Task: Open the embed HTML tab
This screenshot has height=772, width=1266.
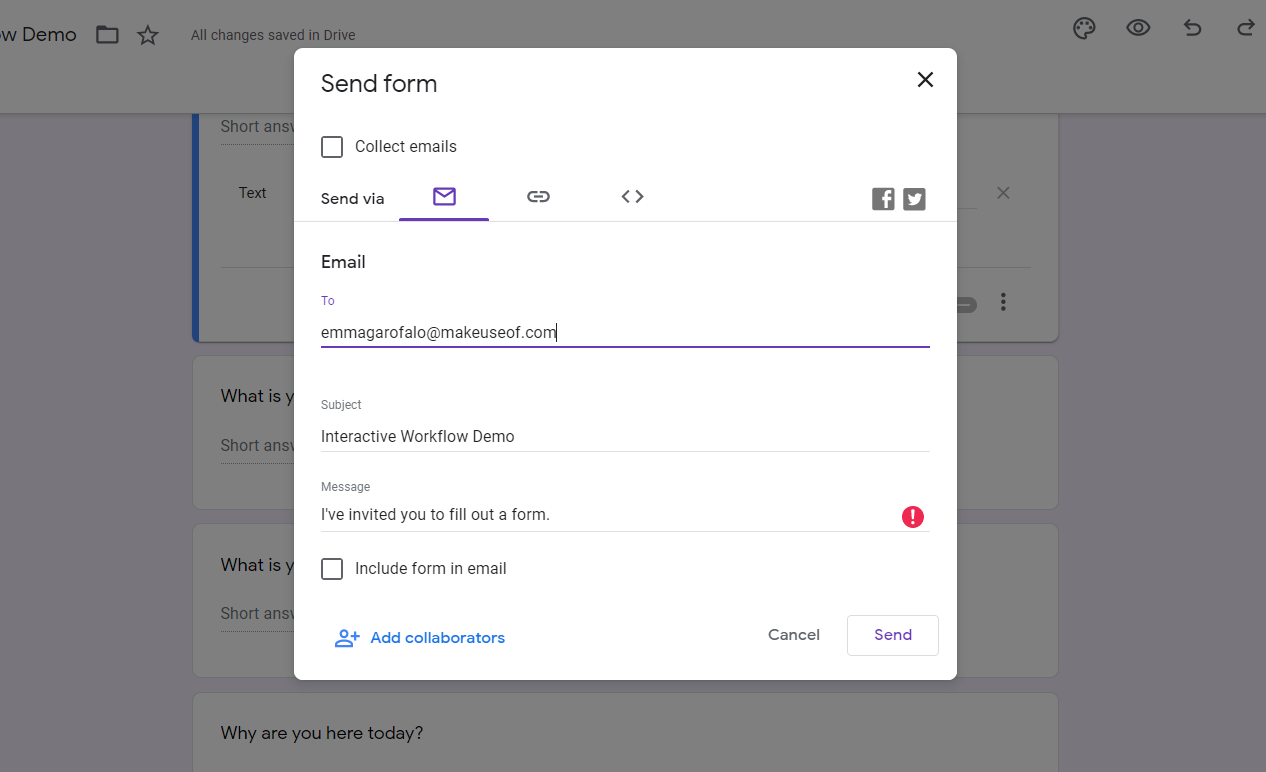Action: click(632, 197)
